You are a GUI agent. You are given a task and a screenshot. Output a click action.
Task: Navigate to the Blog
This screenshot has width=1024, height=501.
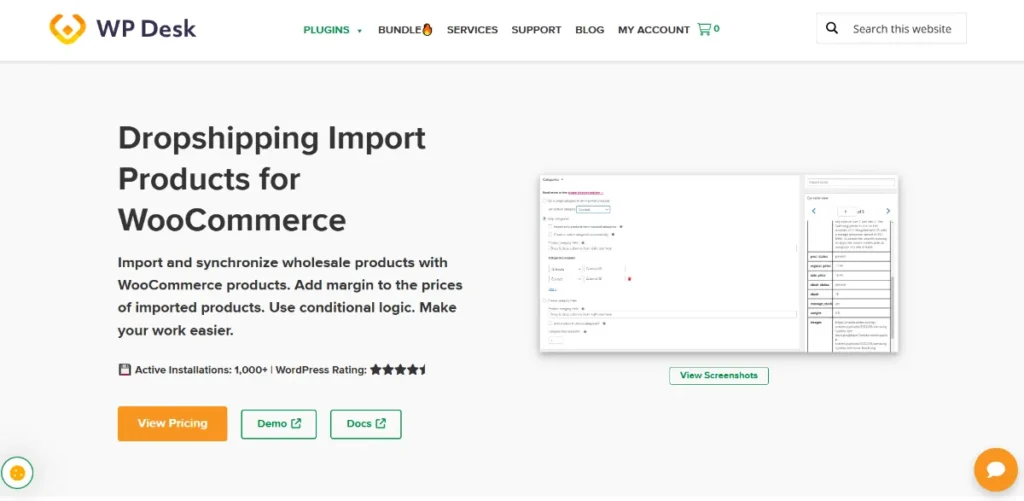pyautogui.click(x=589, y=30)
